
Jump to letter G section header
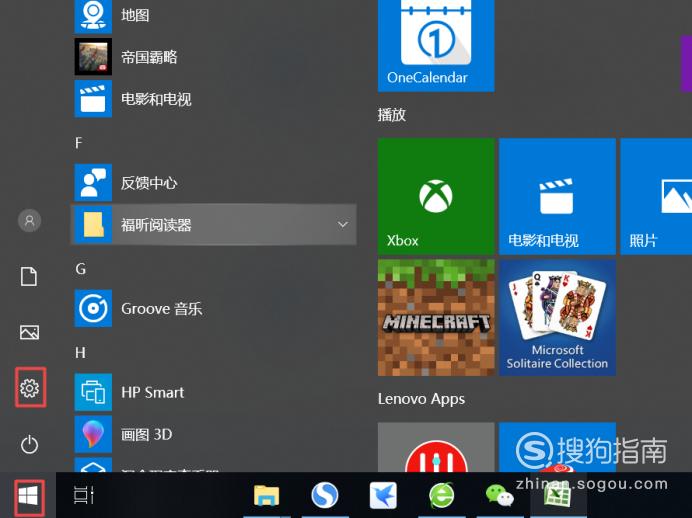coord(80,269)
